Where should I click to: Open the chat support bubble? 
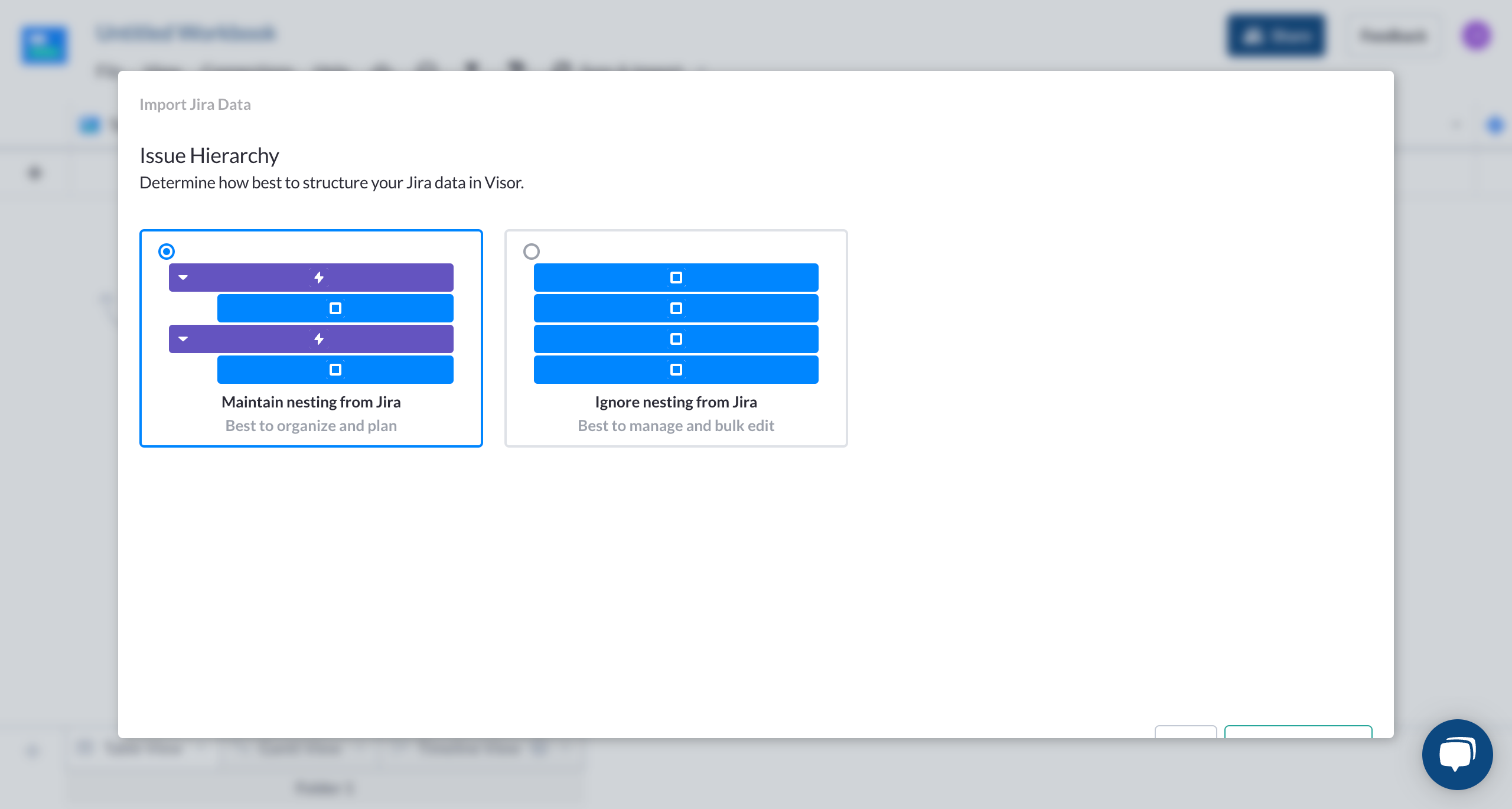(1457, 754)
